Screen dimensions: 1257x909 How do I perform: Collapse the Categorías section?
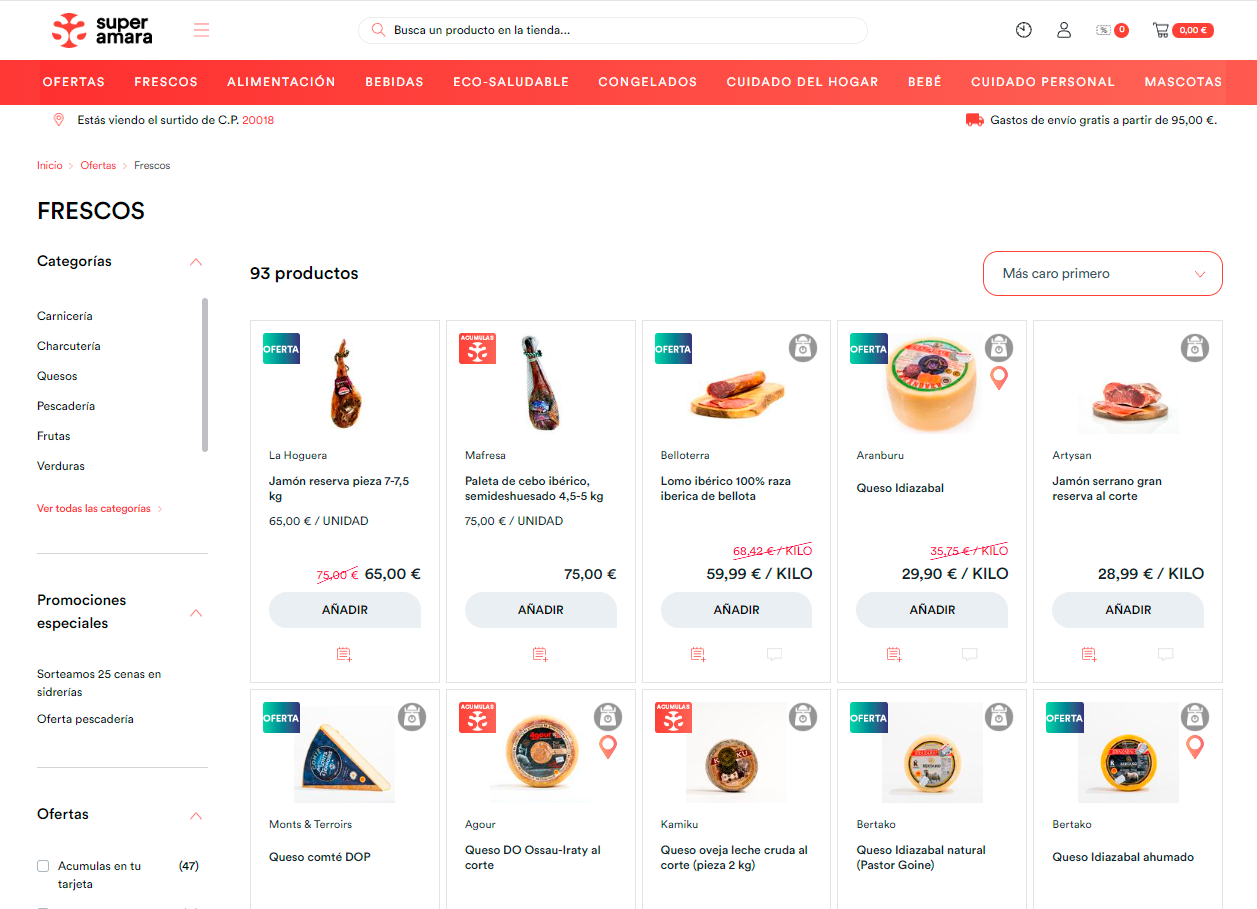196,261
